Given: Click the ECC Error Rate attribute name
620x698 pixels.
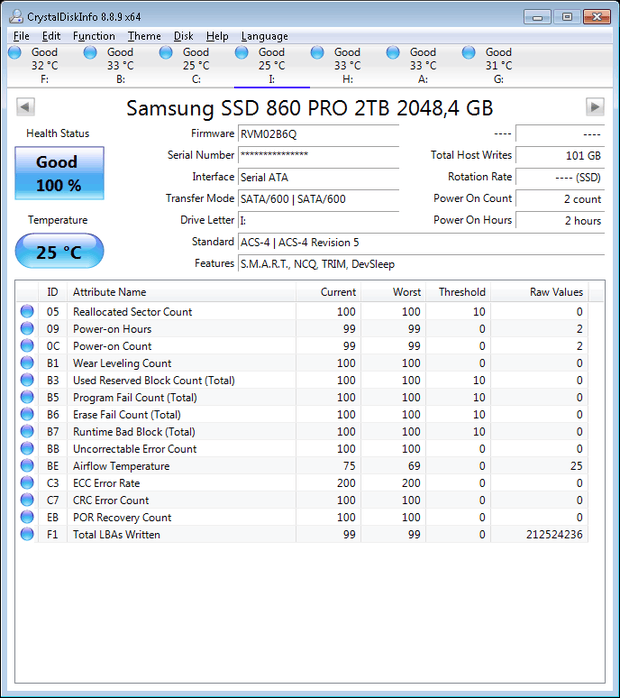Looking at the screenshot, I should click(106, 483).
